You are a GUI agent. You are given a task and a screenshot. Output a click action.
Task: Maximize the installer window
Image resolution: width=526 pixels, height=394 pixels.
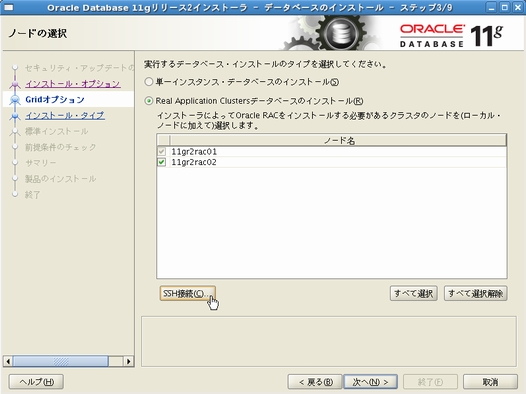(x=504, y=7)
